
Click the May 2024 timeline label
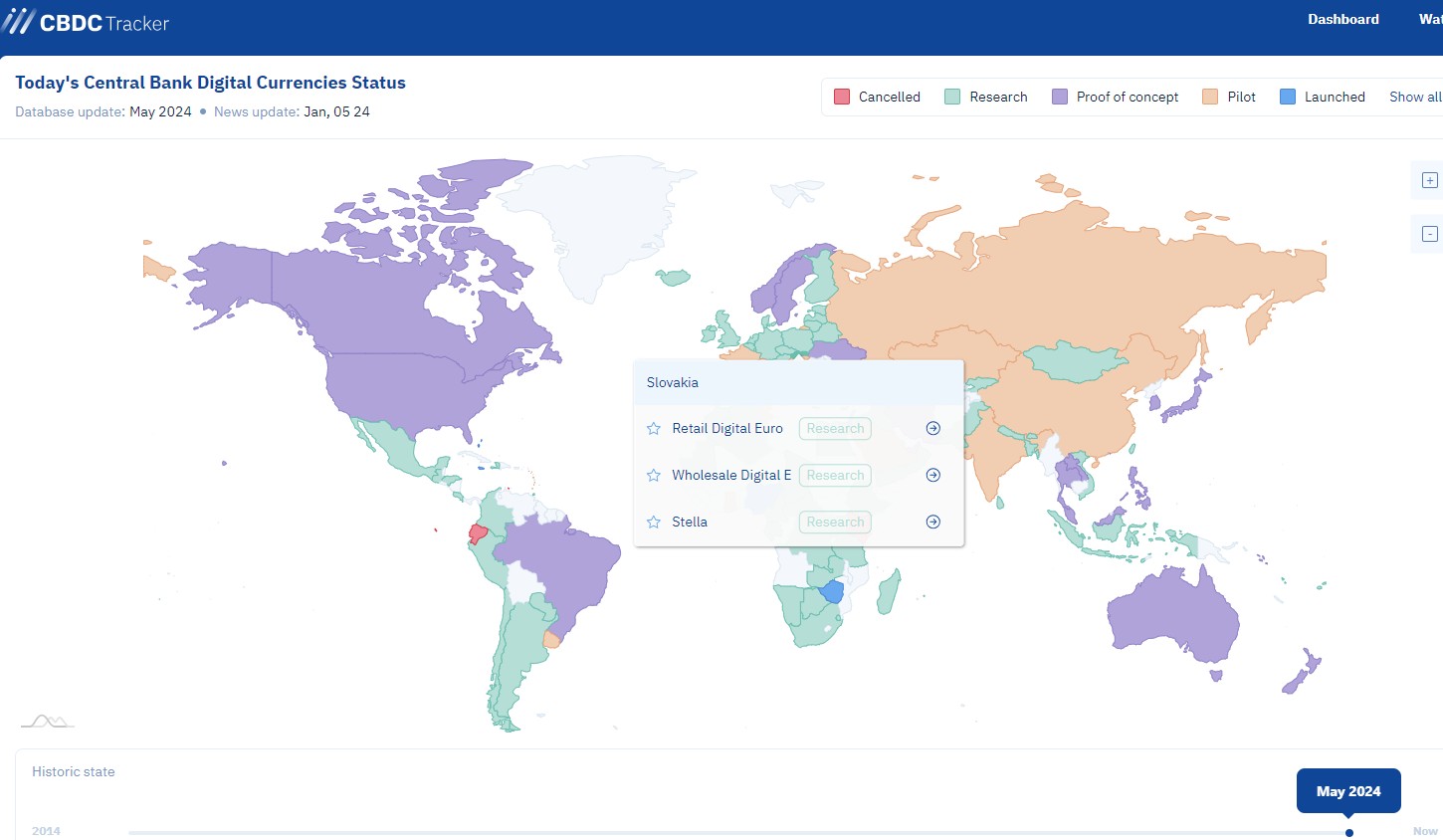coord(1347,791)
